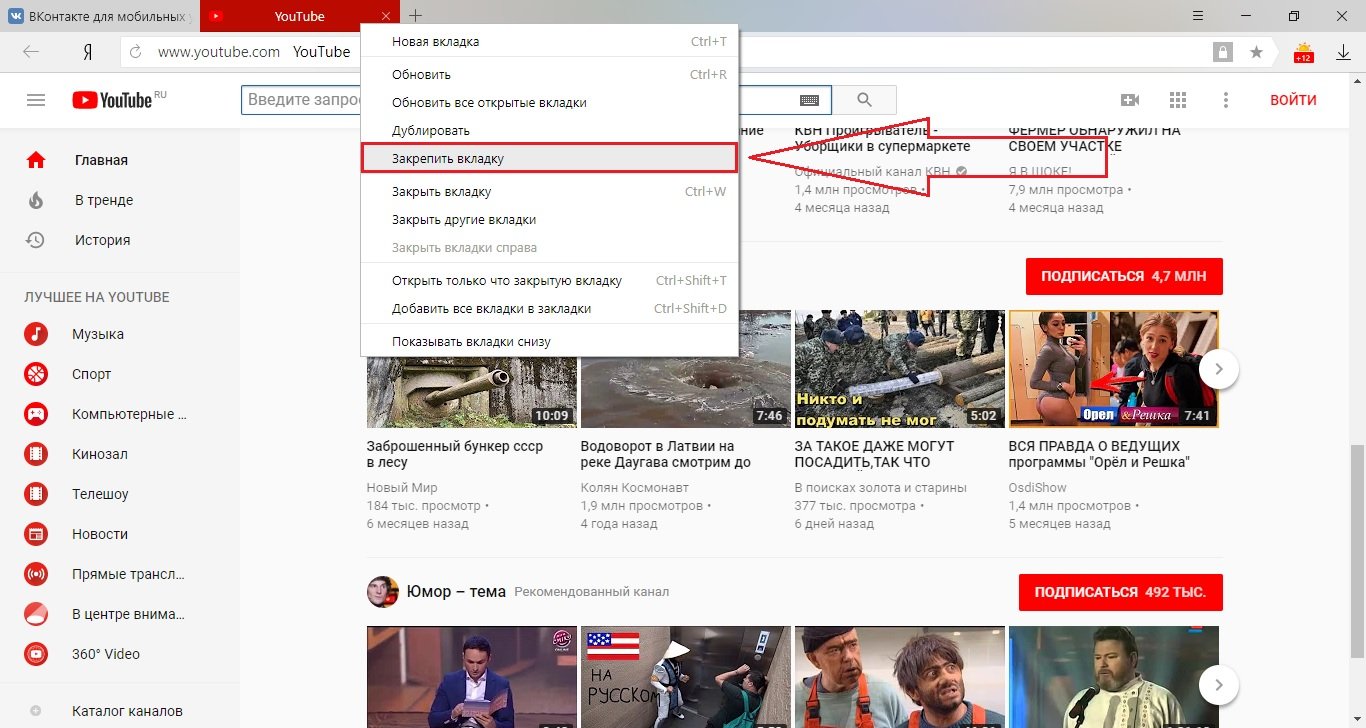Reload page with the address bar refresh icon
The image size is (1366, 728).
tap(137, 52)
